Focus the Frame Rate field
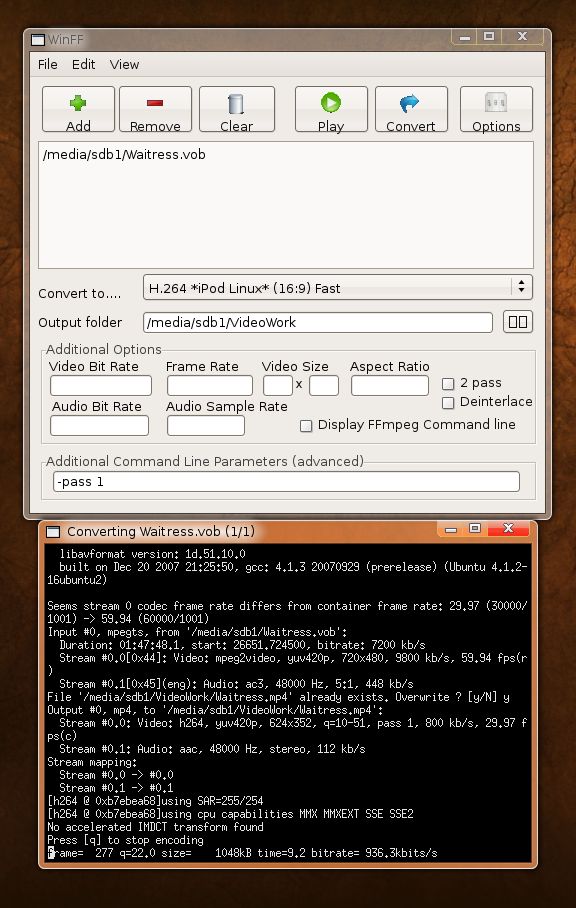Screen dimensions: 576x908 [x=210, y=386]
